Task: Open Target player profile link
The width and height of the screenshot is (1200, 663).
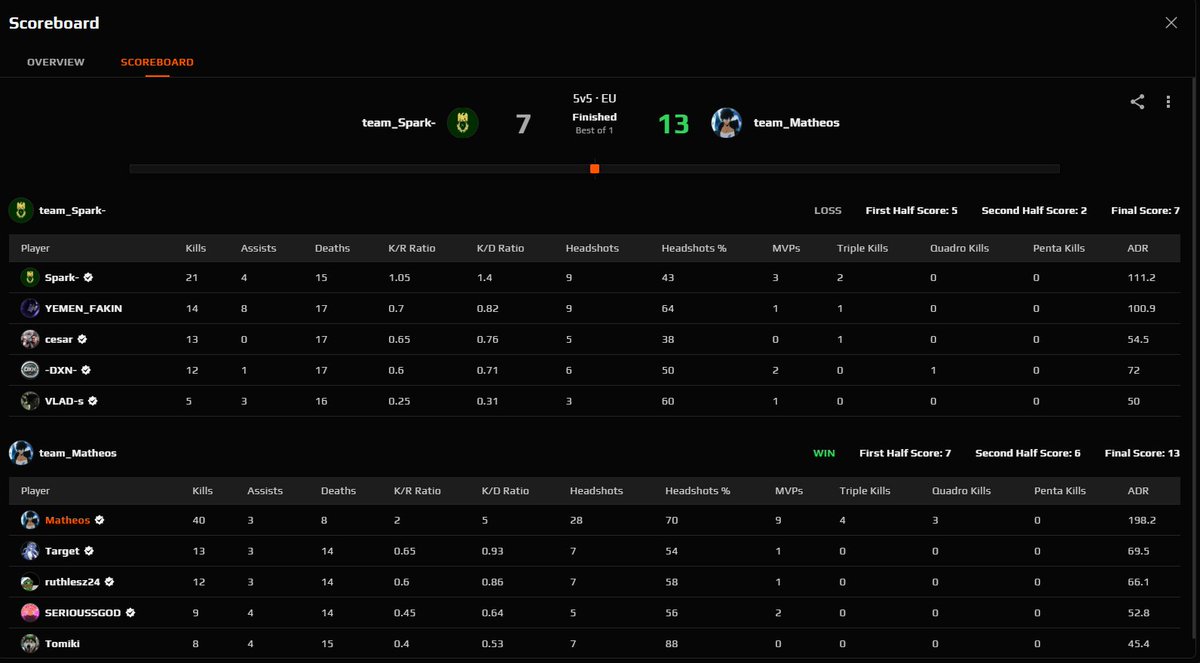Action: pos(63,551)
